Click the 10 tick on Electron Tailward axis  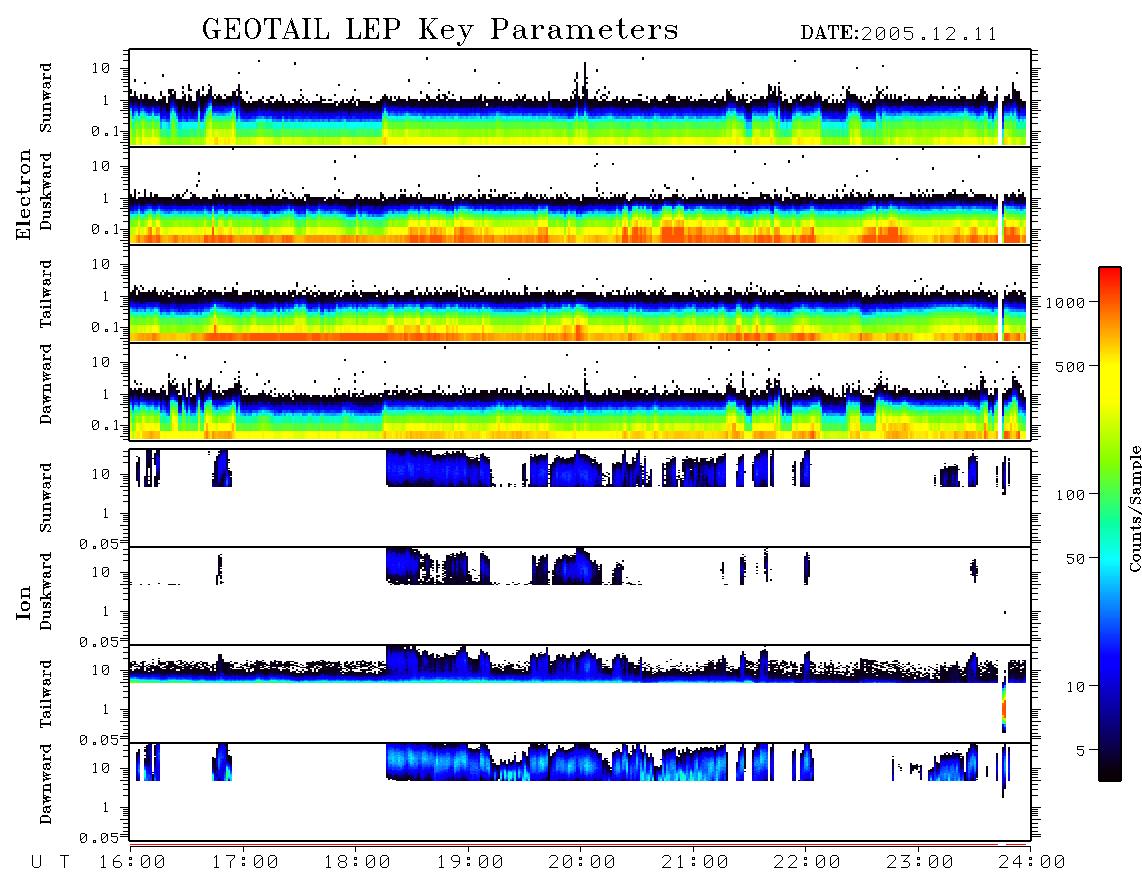click(x=100, y=264)
